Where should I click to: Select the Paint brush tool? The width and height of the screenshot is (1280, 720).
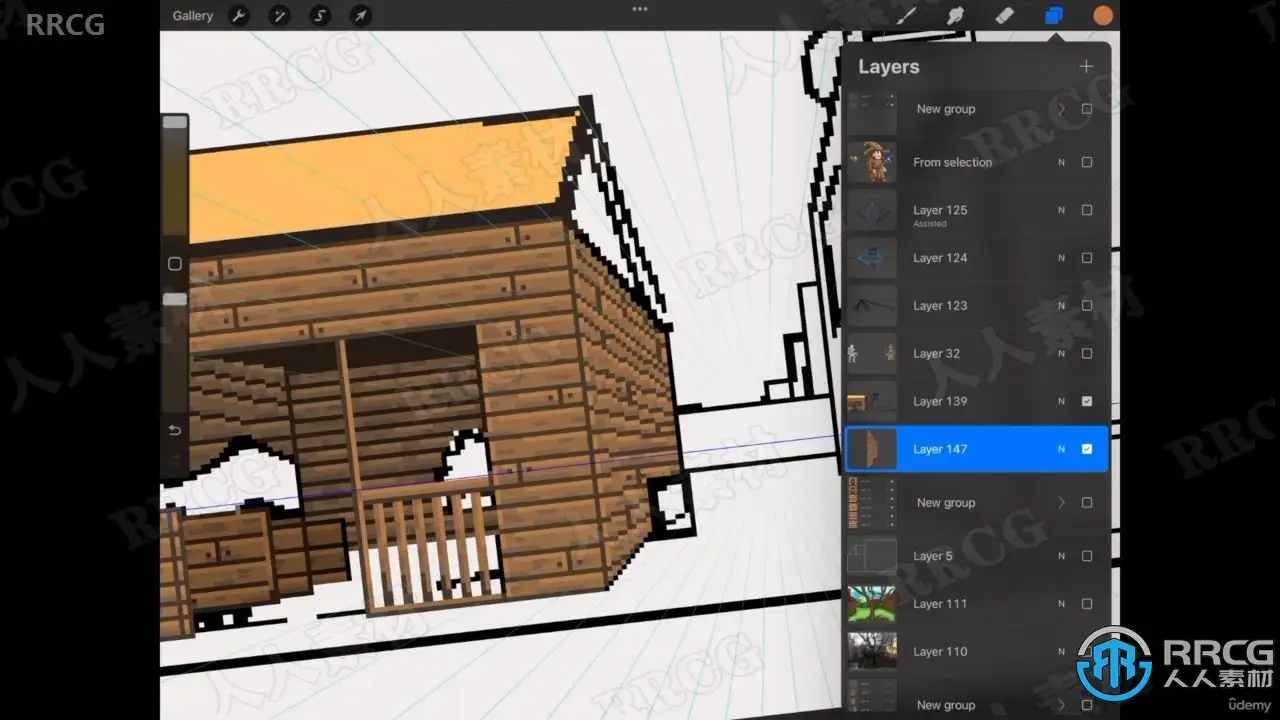point(906,15)
